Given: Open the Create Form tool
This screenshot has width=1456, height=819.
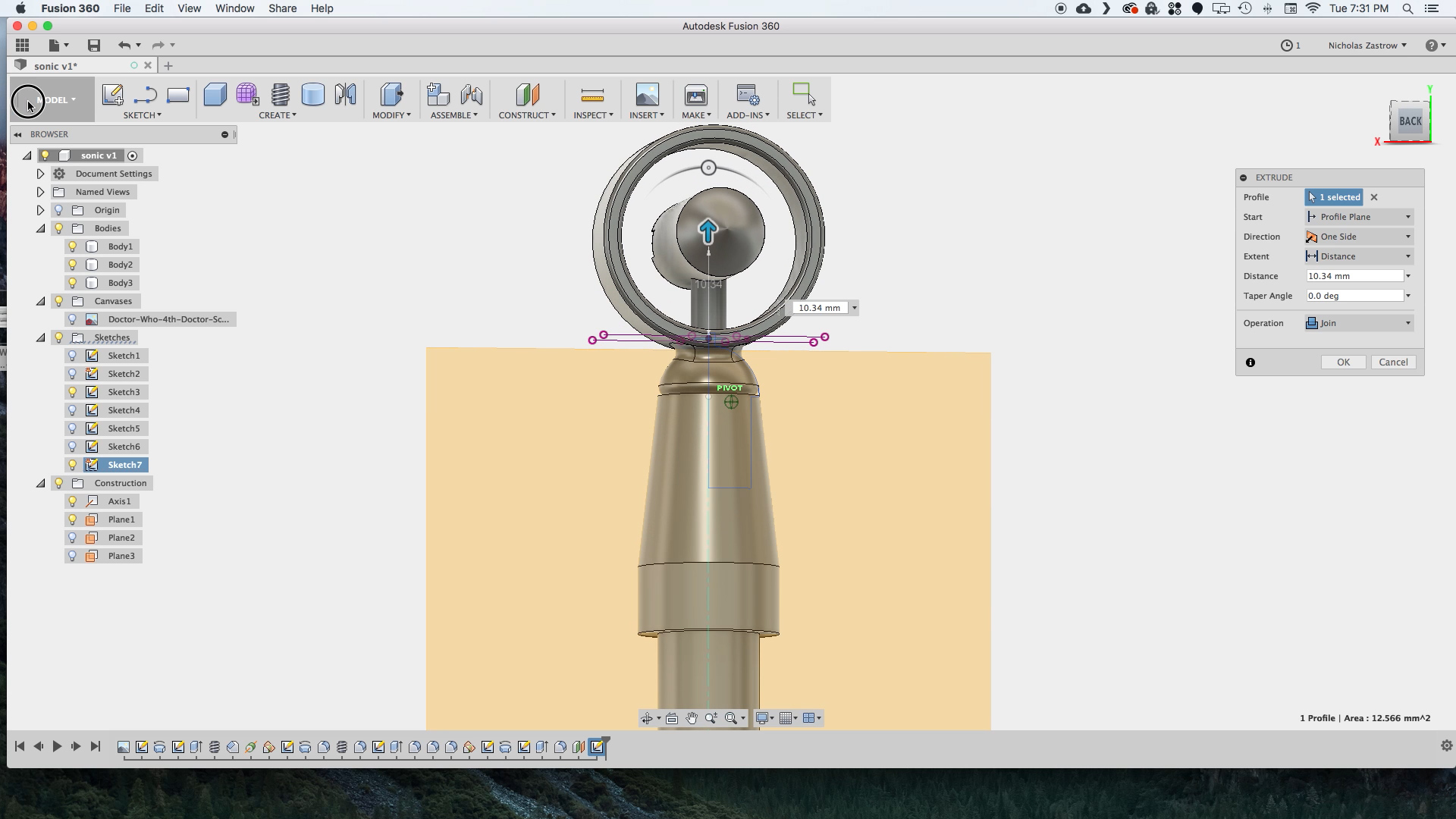Looking at the screenshot, I should [x=247, y=95].
